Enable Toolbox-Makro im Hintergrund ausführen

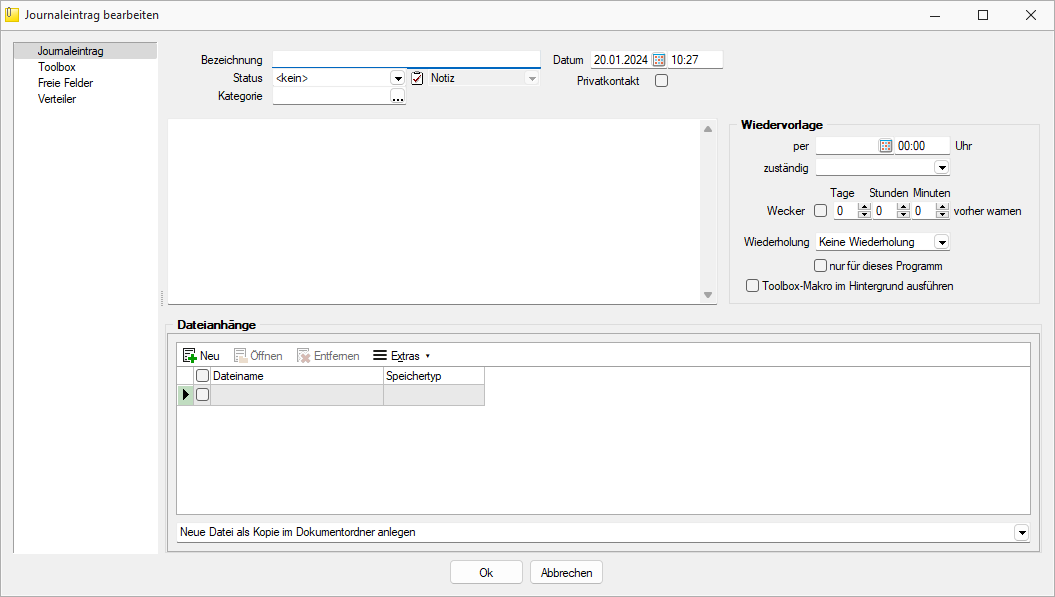(x=752, y=286)
